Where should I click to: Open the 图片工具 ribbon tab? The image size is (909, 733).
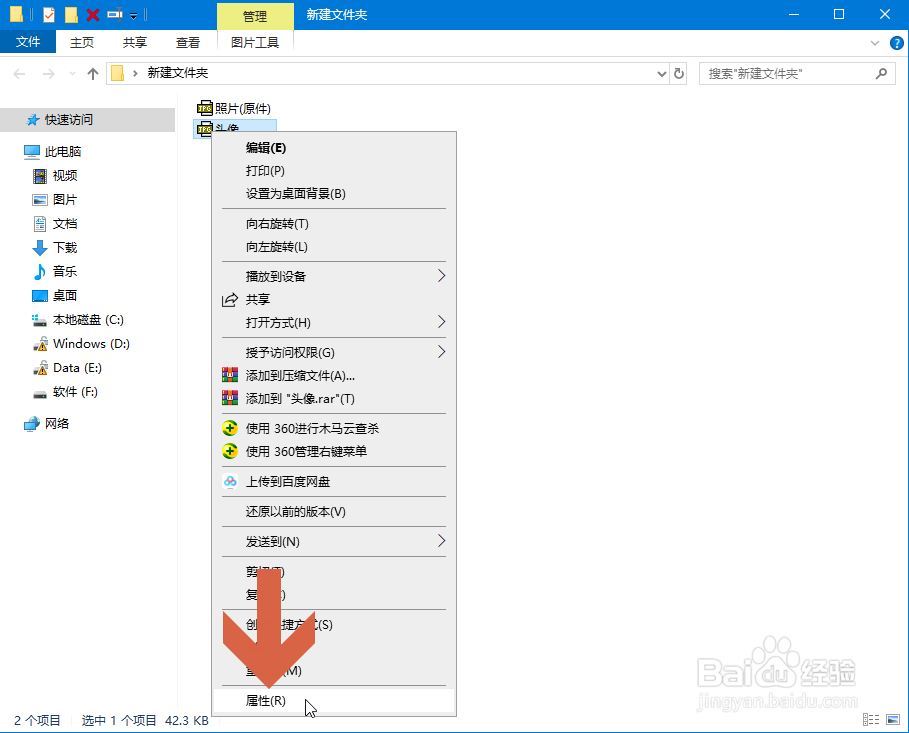click(255, 42)
